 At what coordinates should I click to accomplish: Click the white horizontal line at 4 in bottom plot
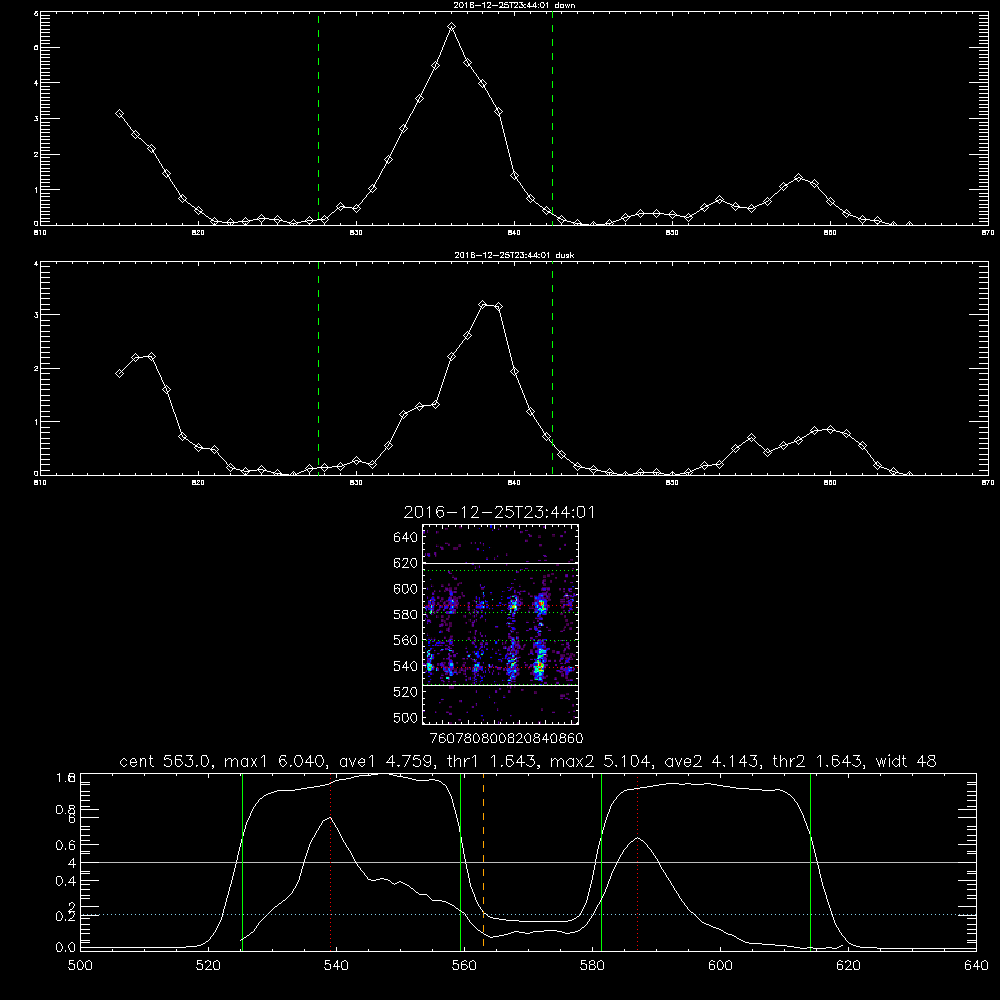pos(528,862)
